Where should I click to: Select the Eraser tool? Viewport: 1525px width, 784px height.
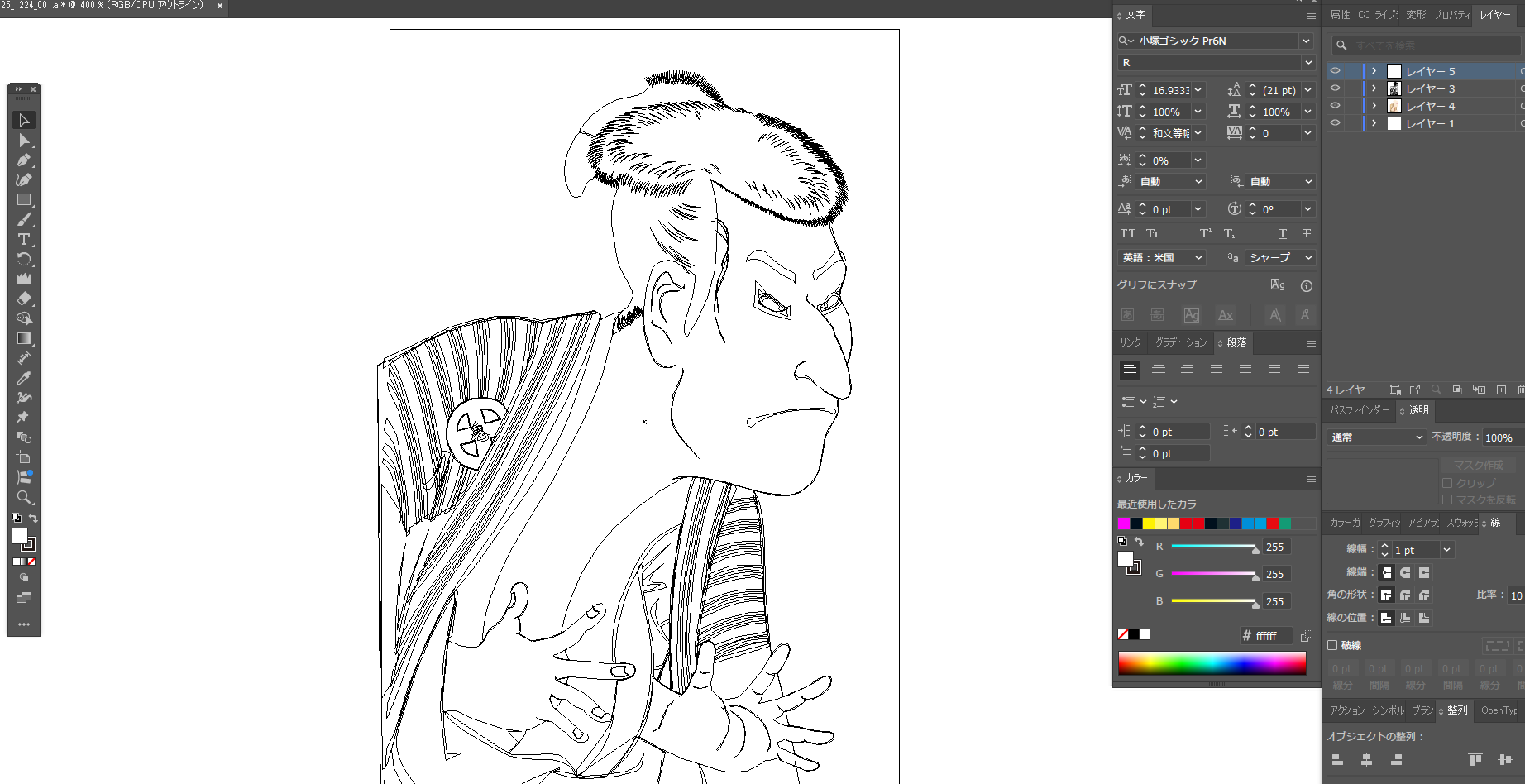(x=23, y=299)
